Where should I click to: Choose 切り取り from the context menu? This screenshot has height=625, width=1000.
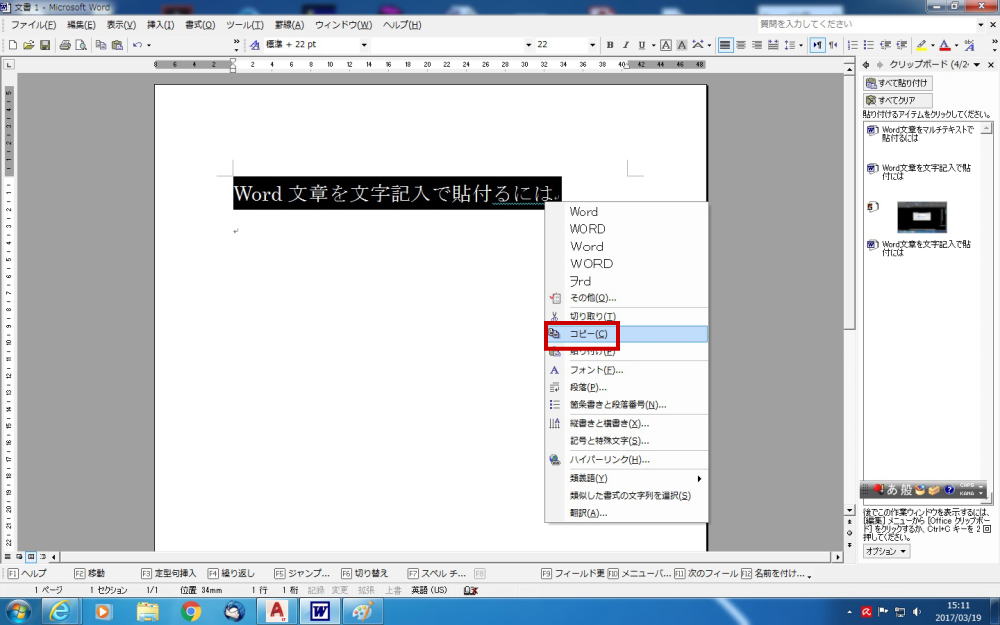[627, 316]
